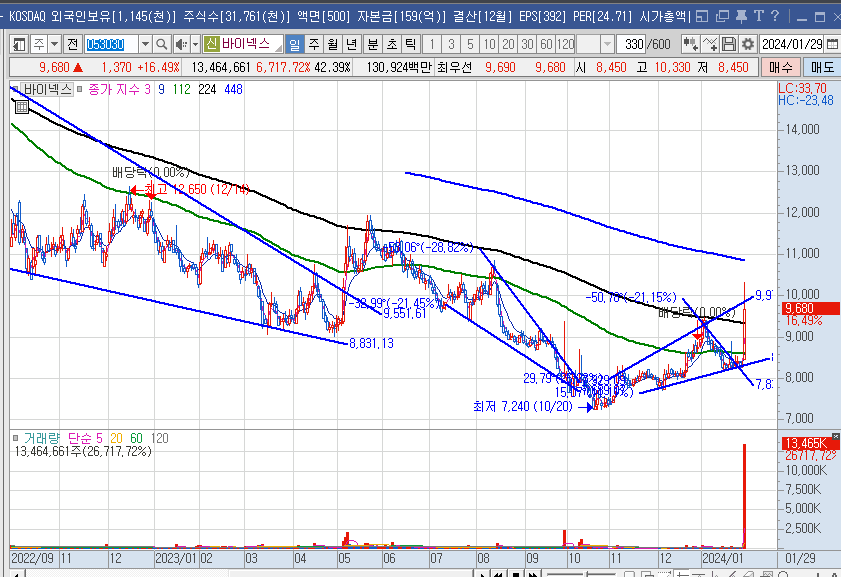Image resolution: width=841 pixels, height=577 pixels.
Task: Click the speaker sound icon
Action: tap(182, 44)
